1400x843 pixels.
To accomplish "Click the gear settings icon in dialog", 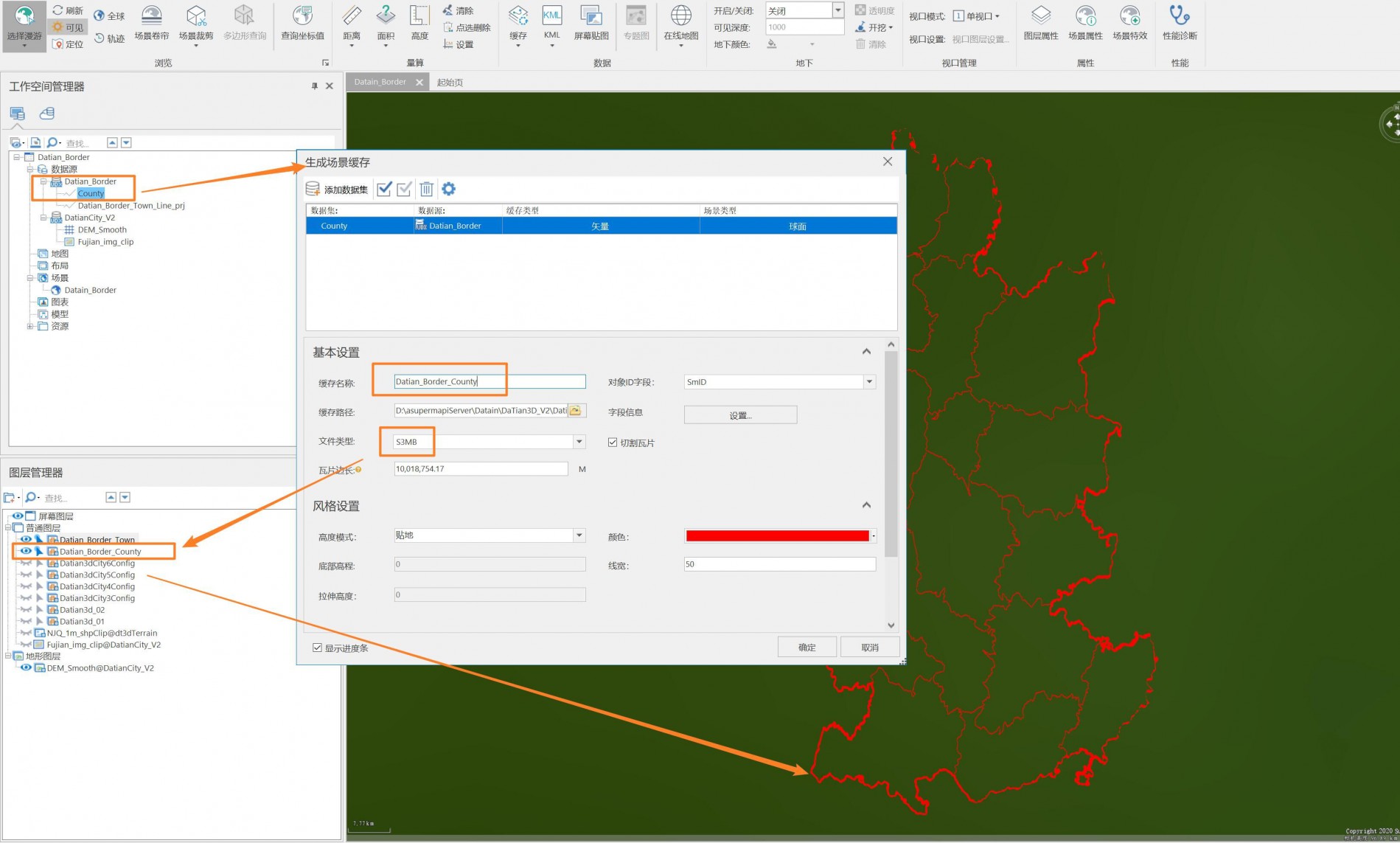I will [448, 189].
